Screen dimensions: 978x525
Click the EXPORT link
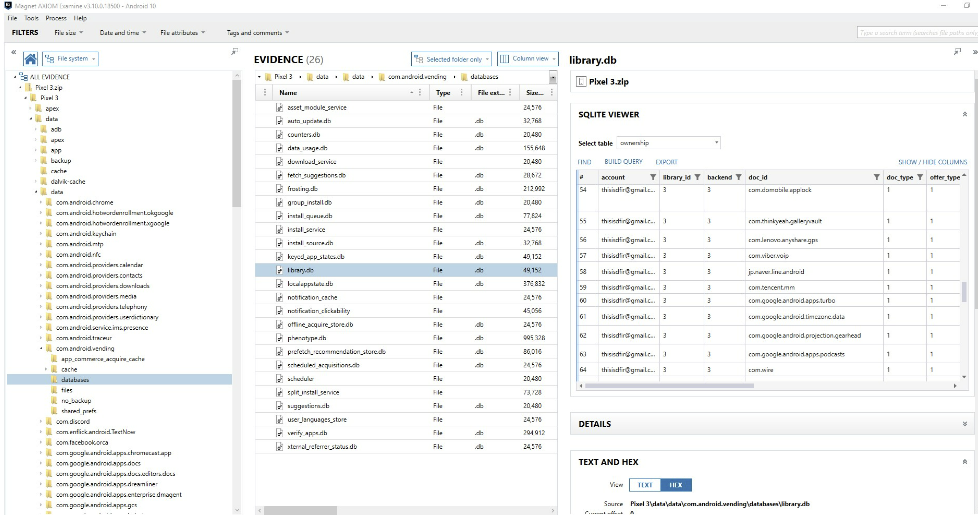click(666, 161)
